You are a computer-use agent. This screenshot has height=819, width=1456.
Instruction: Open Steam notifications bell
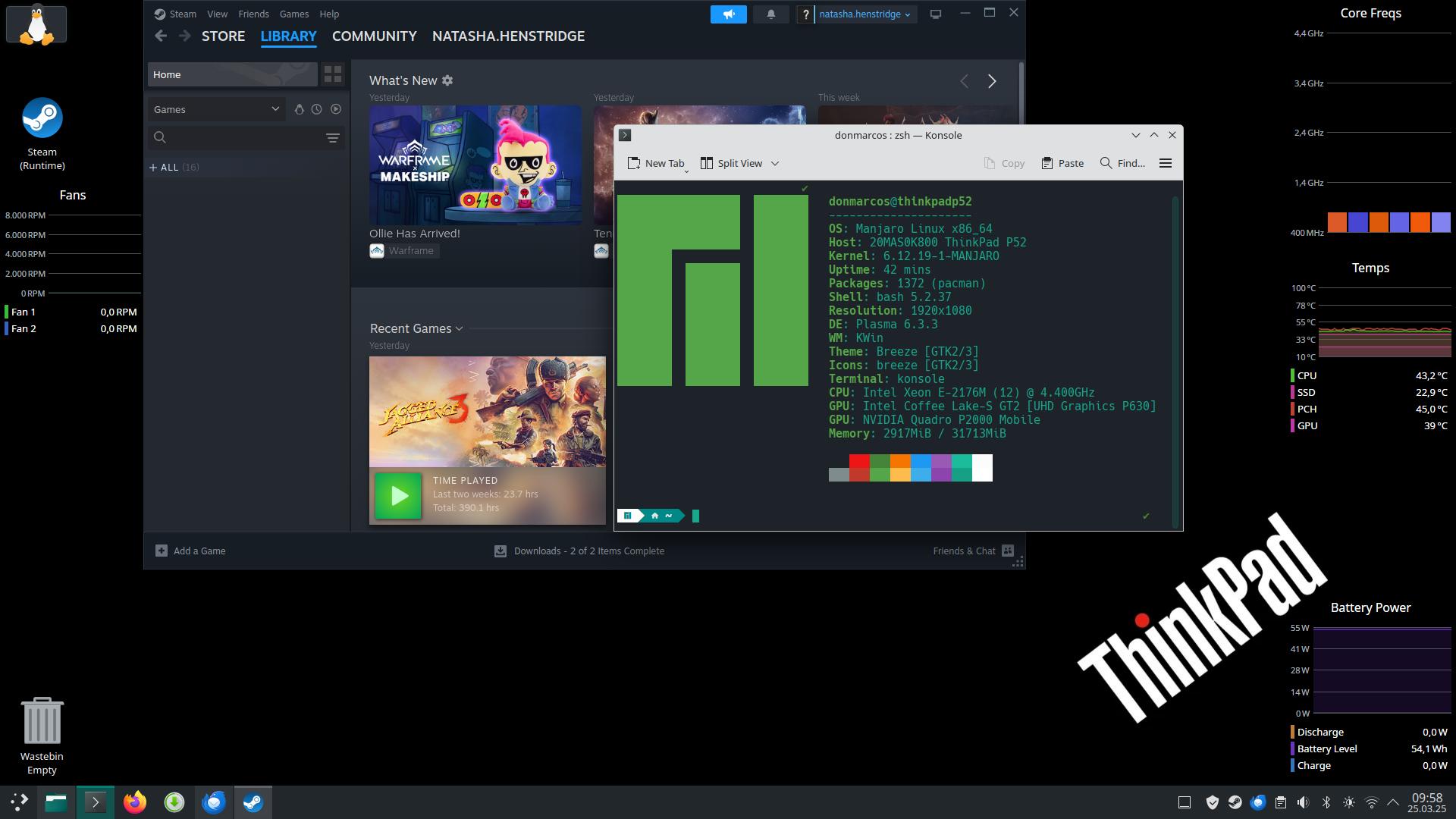pos(770,14)
